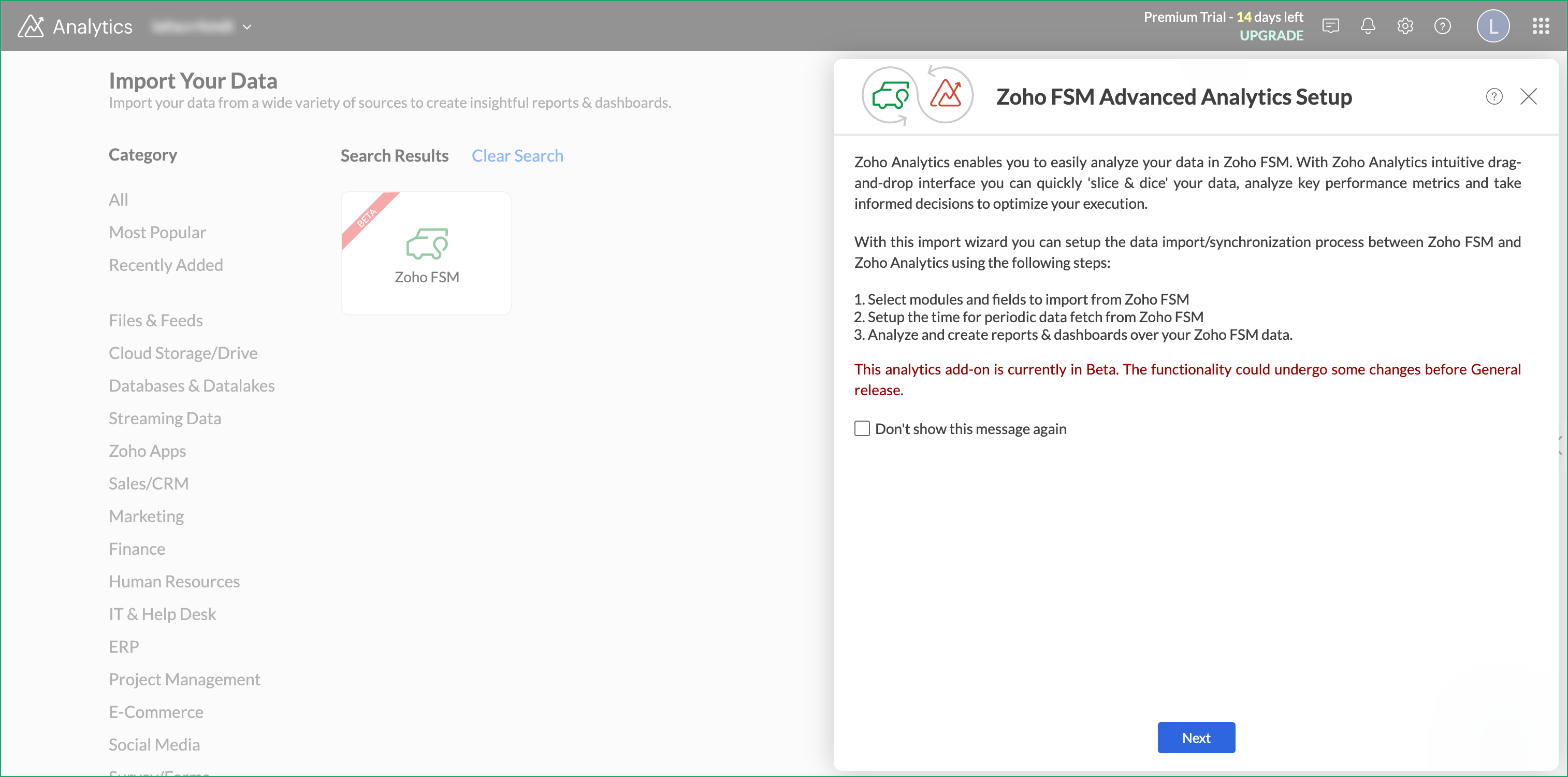Click the UPGRADE link

pyautogui.click(x=1271, y=35)
